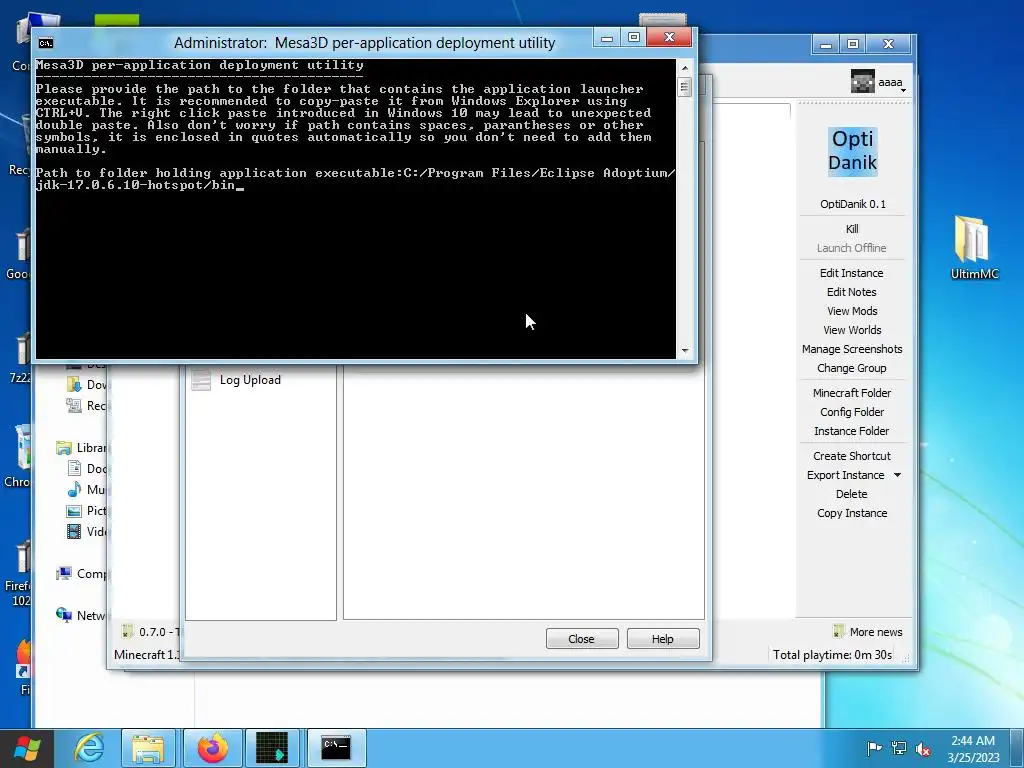Open Edit Notes for the instance
Screen dimensions: 1024x768
click(852, 292)
